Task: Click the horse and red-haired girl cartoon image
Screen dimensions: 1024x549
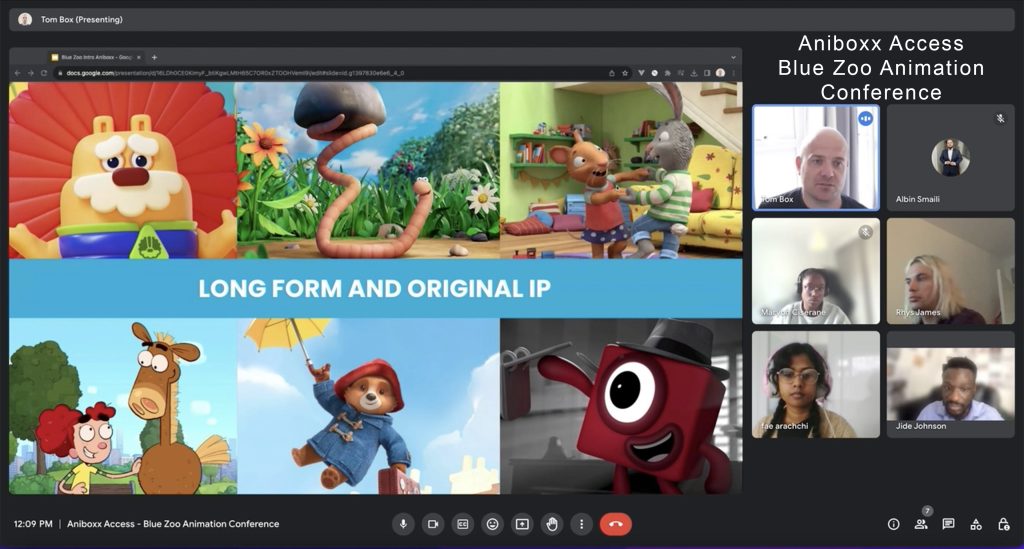Action: (123, 406)
